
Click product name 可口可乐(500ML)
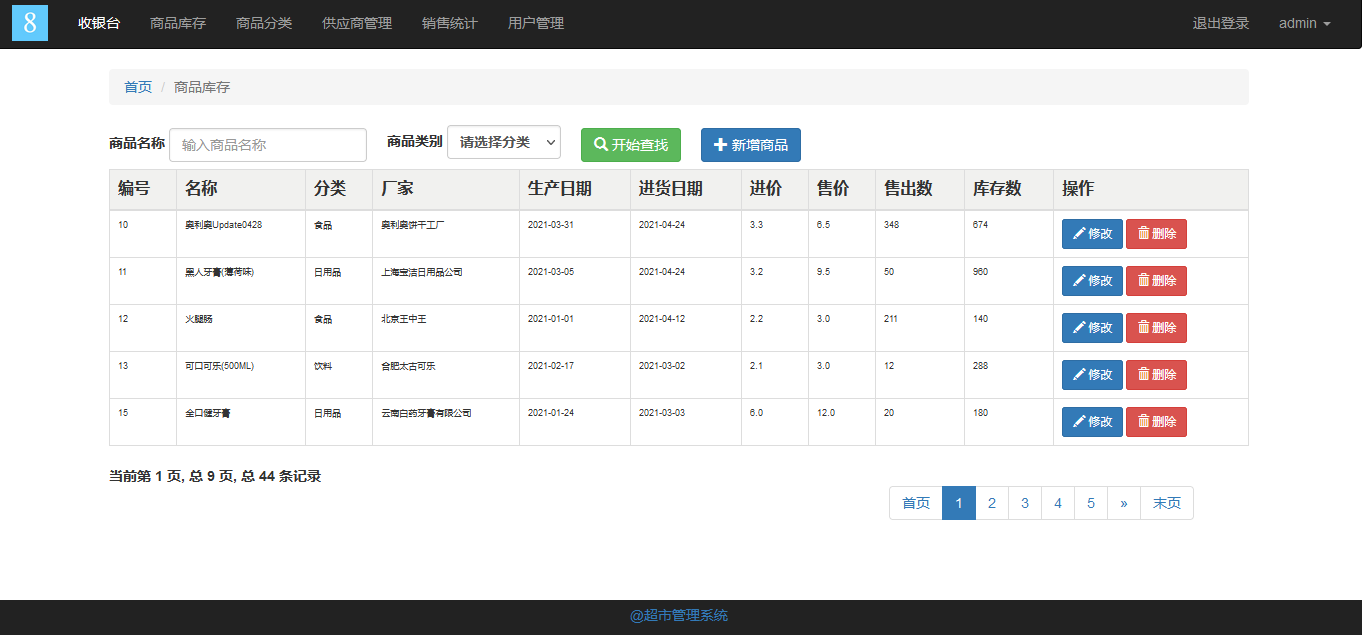[x=219, y=366]
